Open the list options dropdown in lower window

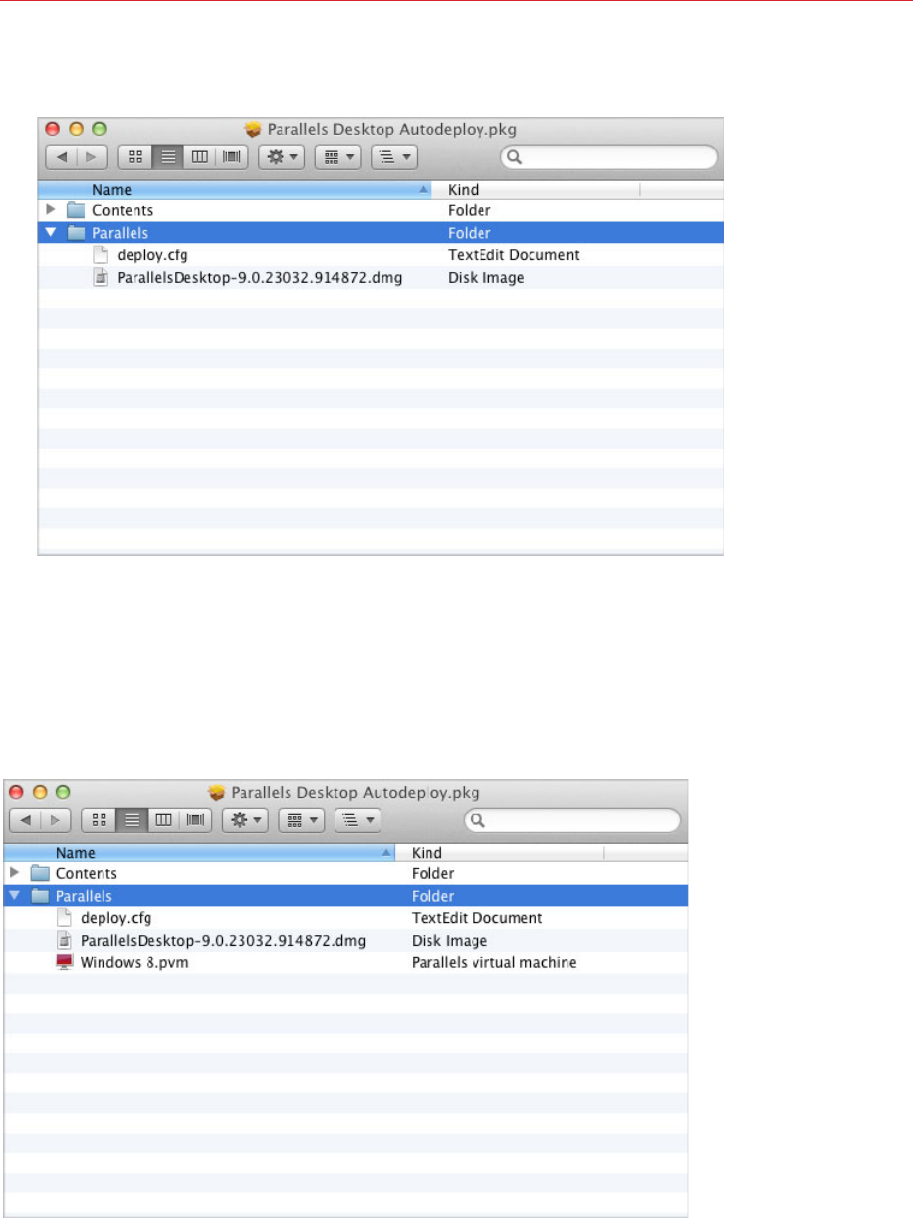[358, 820]
